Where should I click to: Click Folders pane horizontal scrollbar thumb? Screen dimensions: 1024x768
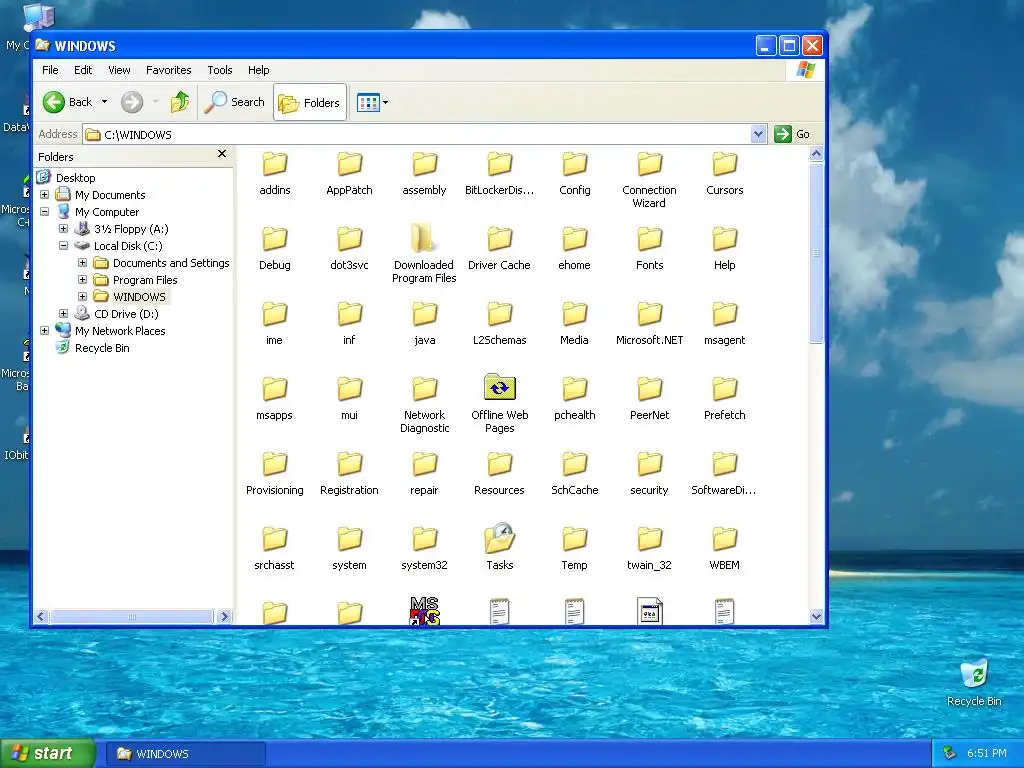tap(132, 616)
